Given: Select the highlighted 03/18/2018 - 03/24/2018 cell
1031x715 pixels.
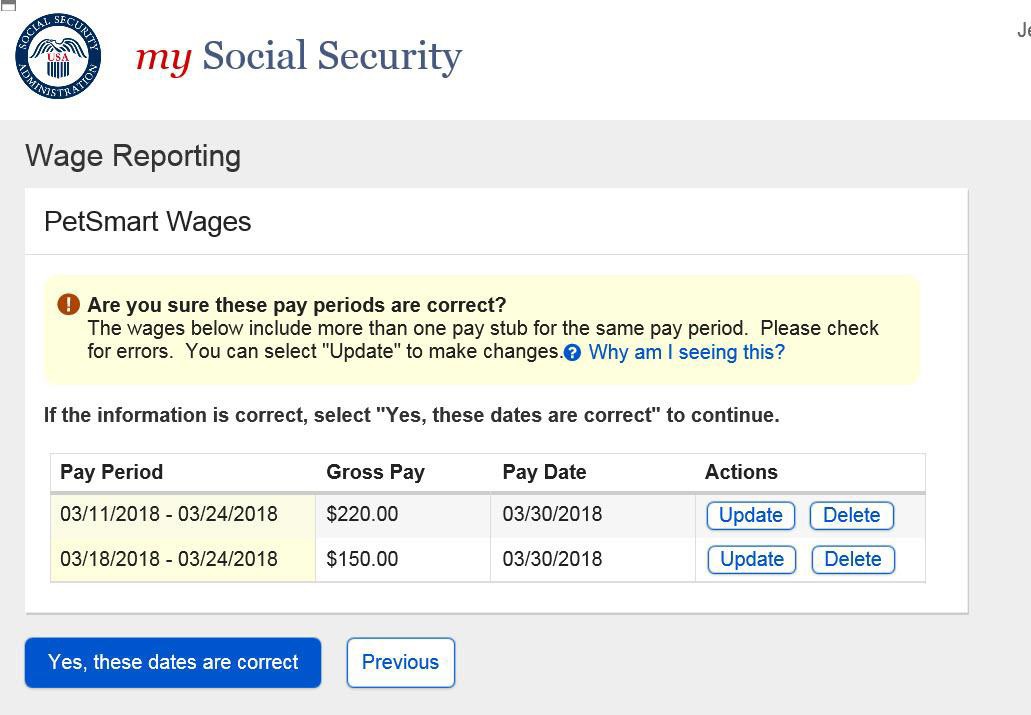Looking at the screenshot, I should [169, 559].
